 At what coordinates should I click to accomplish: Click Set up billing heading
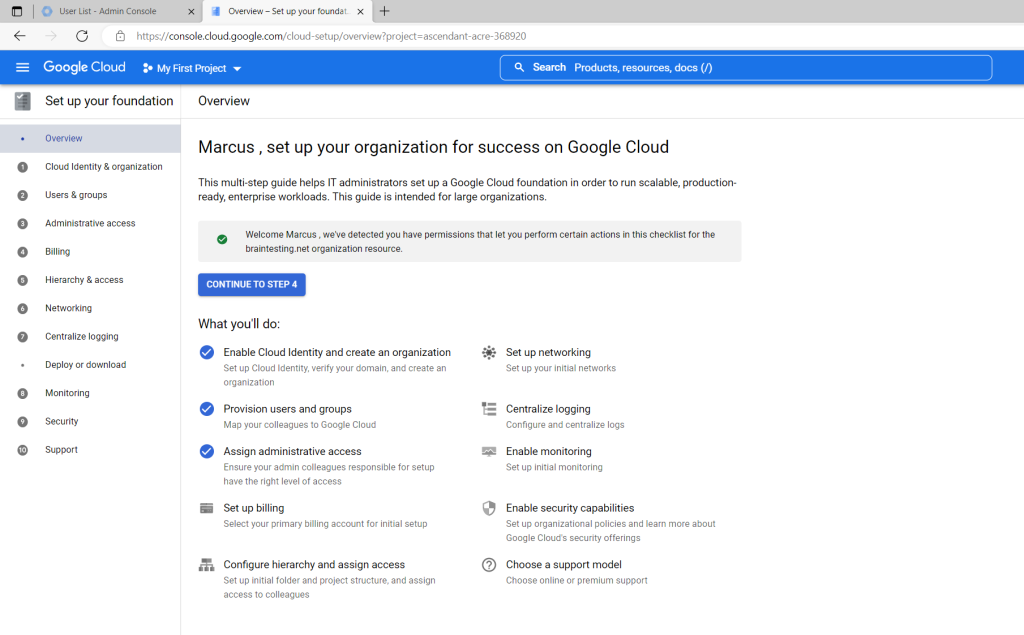(253, 508)
